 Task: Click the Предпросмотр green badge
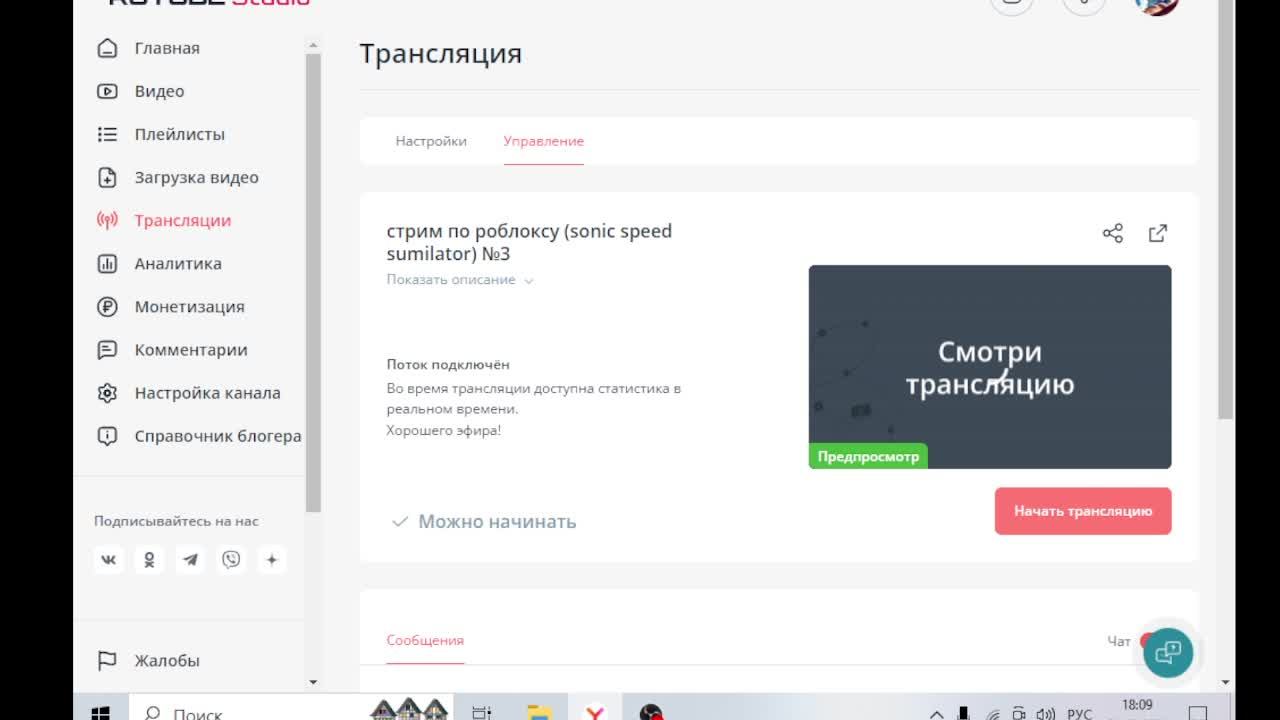(868, 456)
